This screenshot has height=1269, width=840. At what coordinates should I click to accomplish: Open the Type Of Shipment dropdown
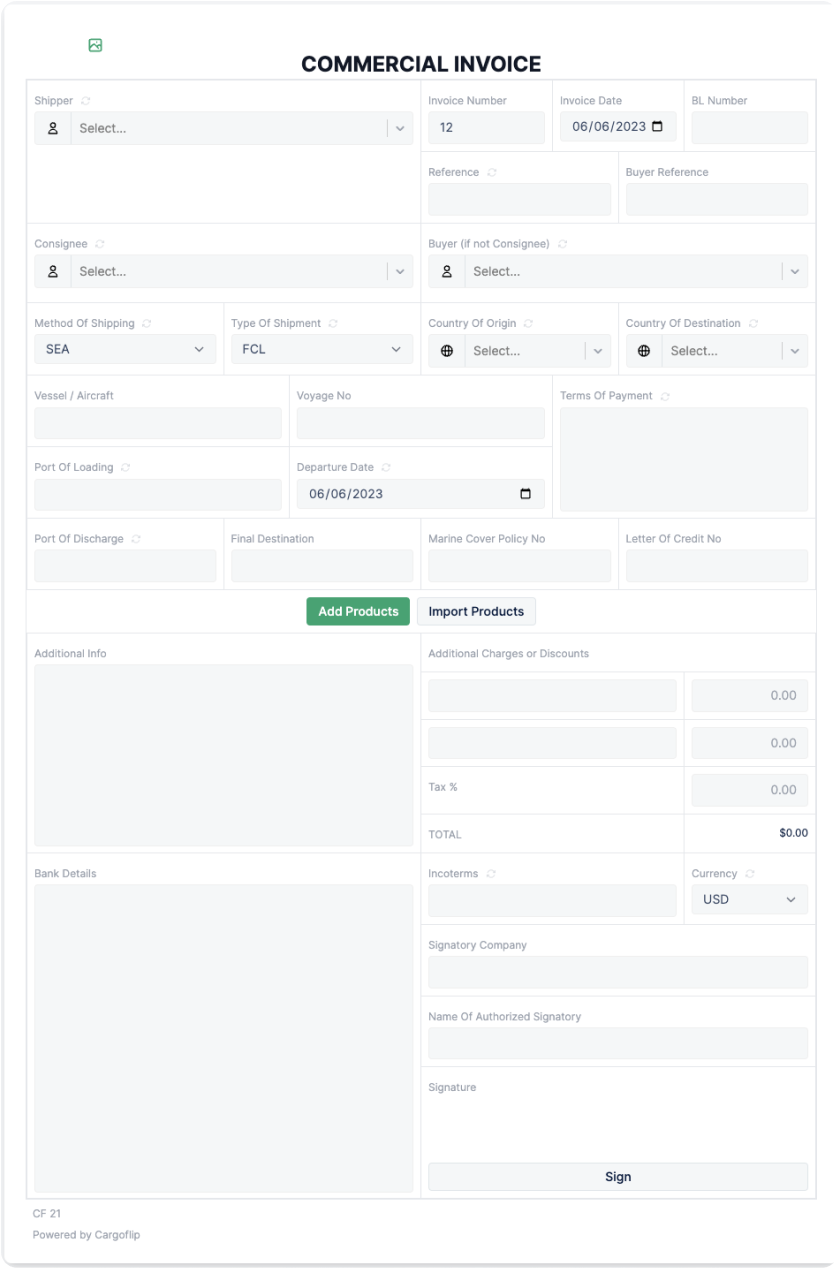(321, 349)
